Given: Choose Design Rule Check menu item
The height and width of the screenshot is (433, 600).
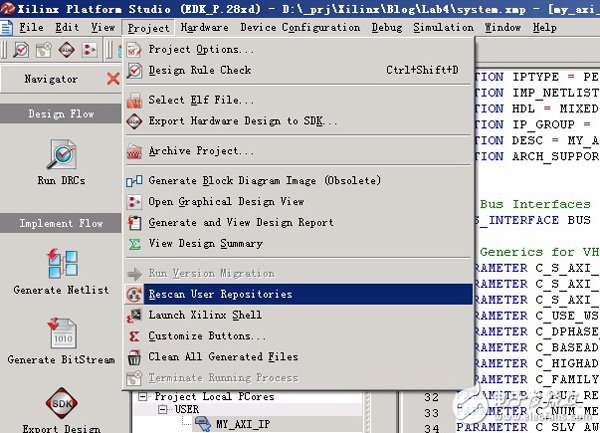Looking at the screenshot, I should click(200, 70).
